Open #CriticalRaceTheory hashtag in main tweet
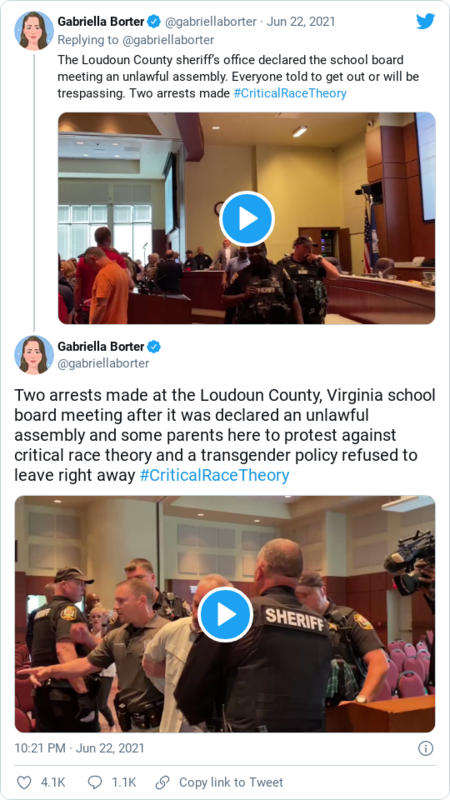Screen dimensions: 450x800 coord(214,476)
